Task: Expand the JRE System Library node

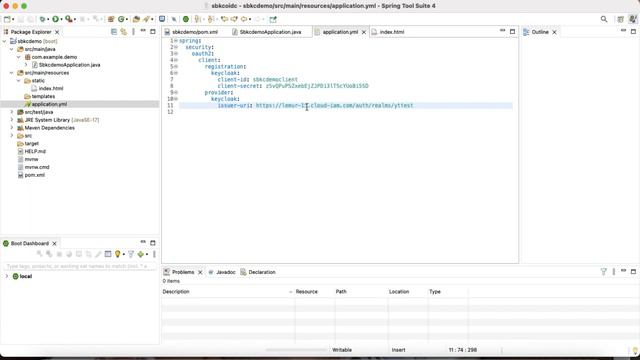Action: point(11,120)
